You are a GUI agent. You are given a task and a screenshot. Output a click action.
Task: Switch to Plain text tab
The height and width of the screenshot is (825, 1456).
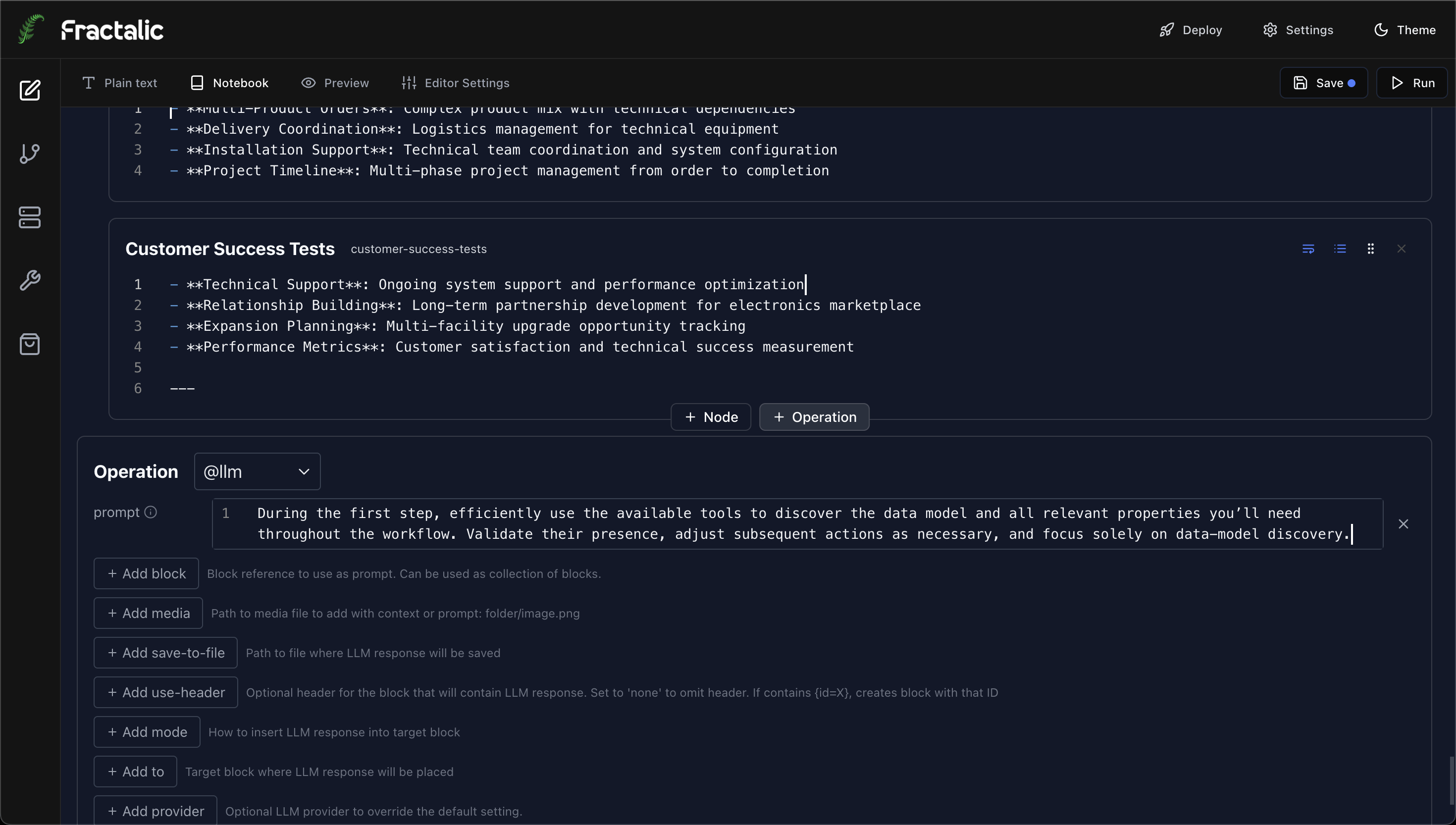point(119,83)
